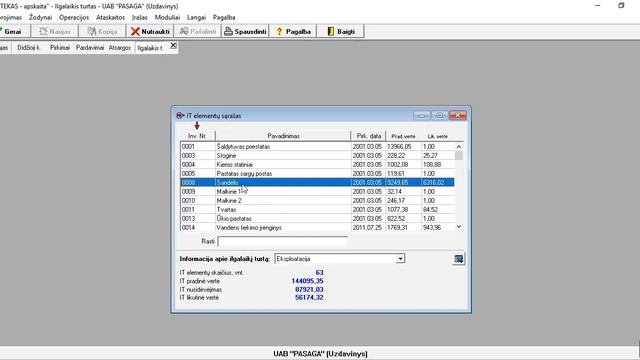Sort by Pavadinimas column header
Screen dimensions: 640x360
click(283, 136)
